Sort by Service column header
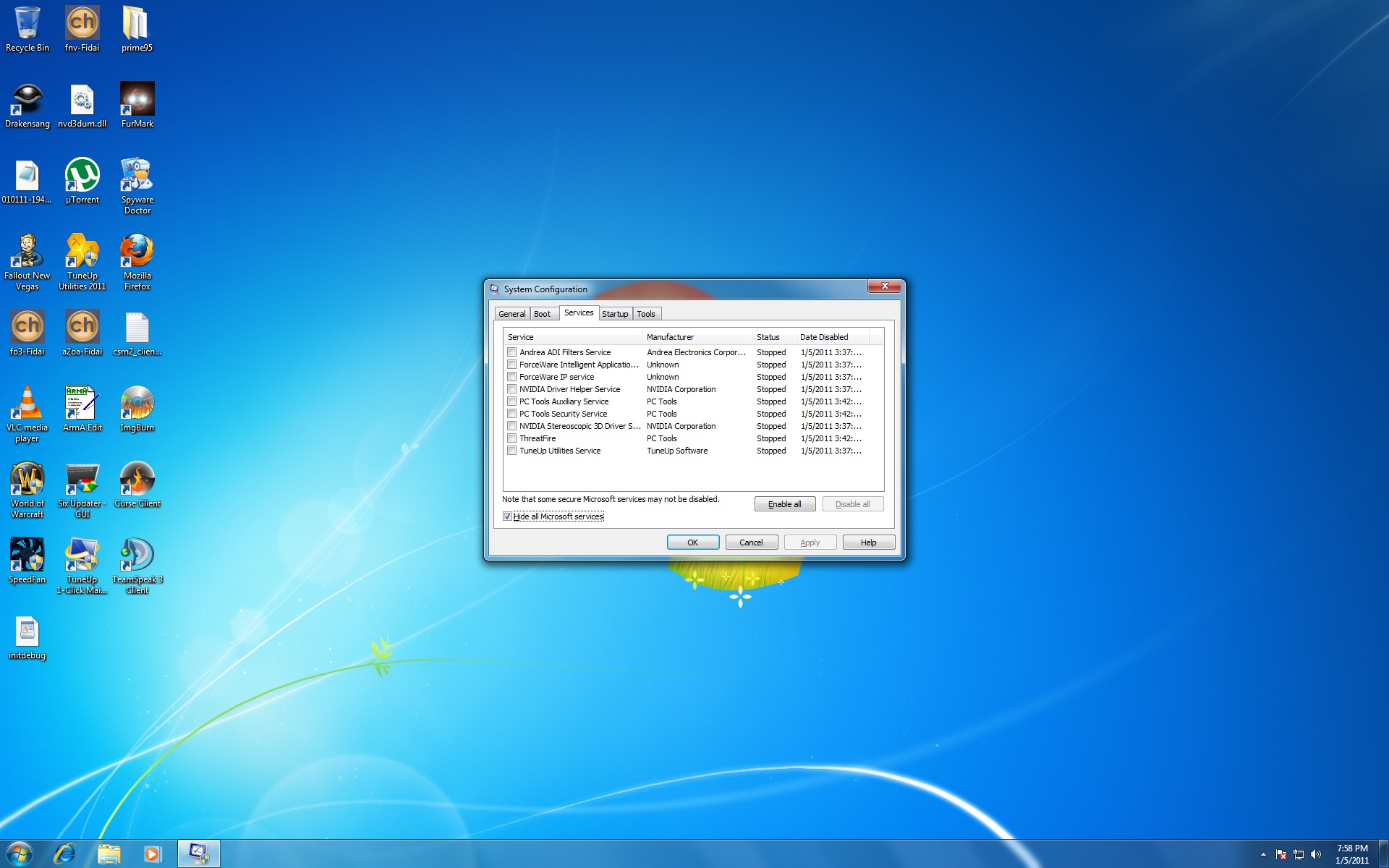Image resolution: width=1389 pixels, height=868 pixels. [573, 337]
